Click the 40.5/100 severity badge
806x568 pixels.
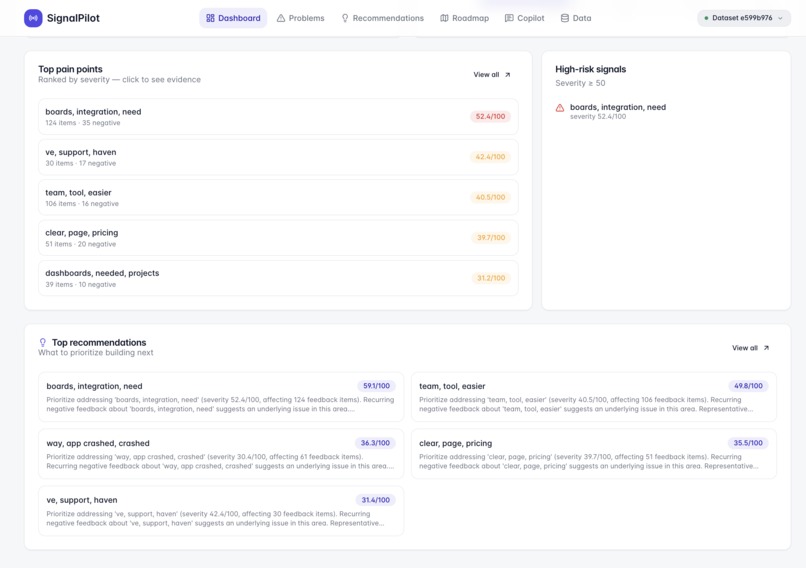[x=490, y=197]
